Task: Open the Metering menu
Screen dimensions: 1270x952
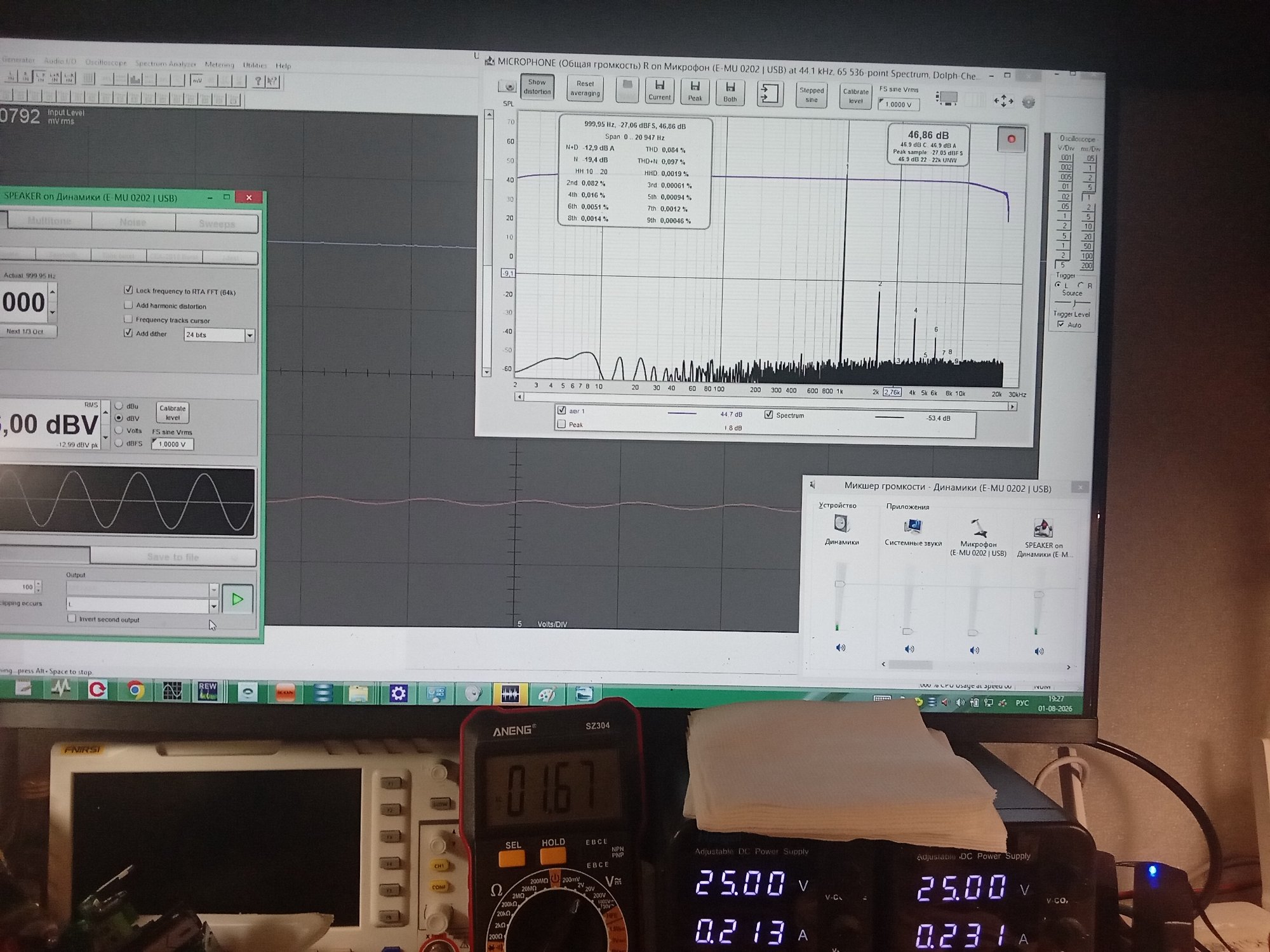Action: [219, 64]
